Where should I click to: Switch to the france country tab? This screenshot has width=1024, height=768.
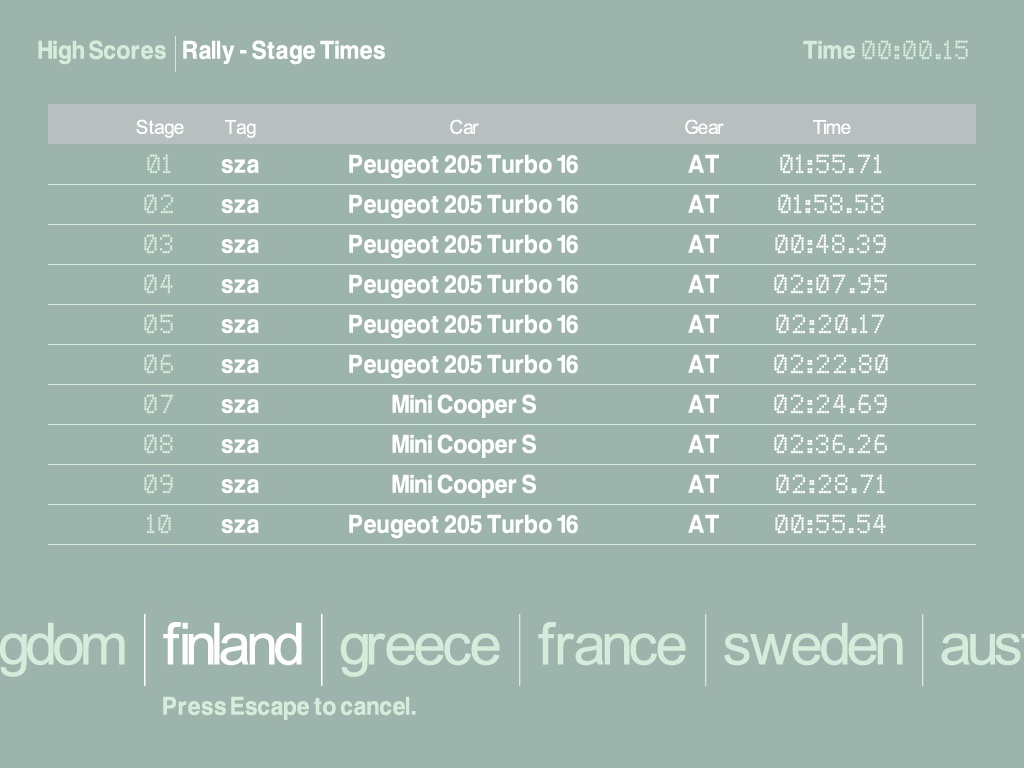[x=612, y=646]
